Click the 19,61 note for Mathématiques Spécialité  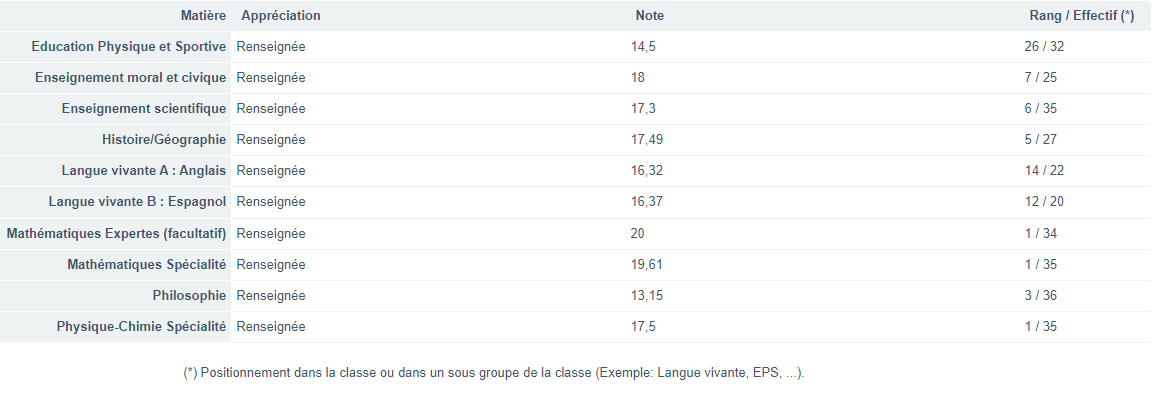pos(647,264)
